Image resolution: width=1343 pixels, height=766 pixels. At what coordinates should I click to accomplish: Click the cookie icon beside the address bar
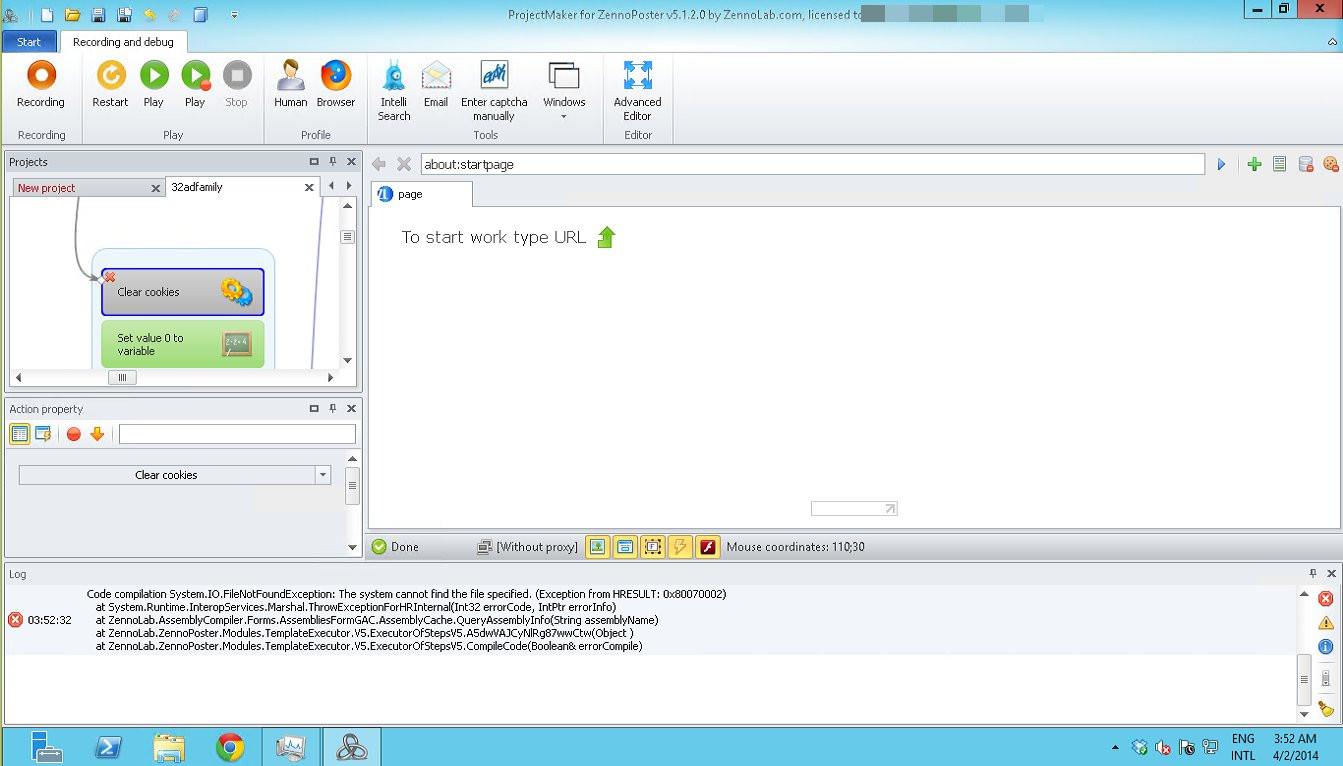click(x=1330, y=164)
